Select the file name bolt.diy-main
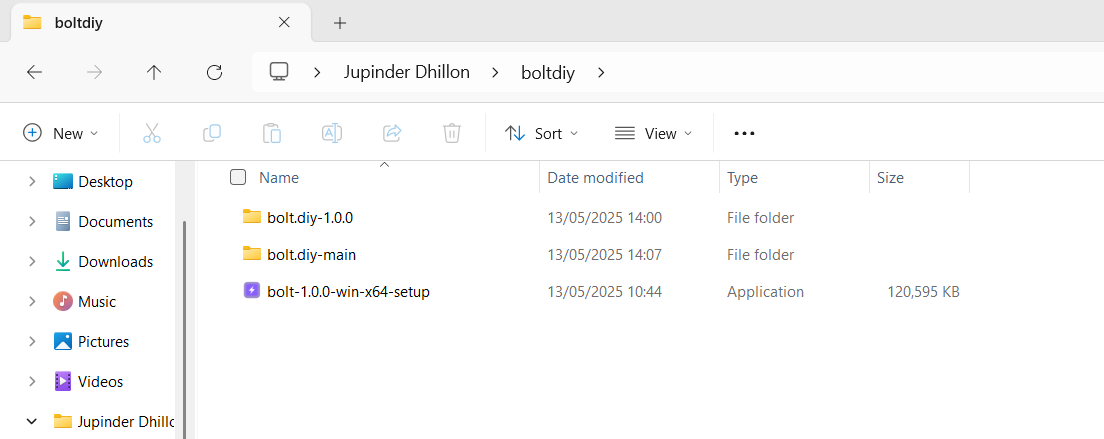The width and height of the screenshot is (1104, 439). point(311,255)
